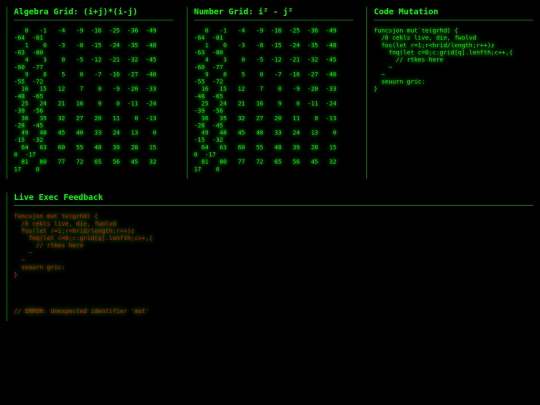Click red '/0 cekls live, die, fwolvd' line
This screenshot has height=405, width=540.
point(69,224)
